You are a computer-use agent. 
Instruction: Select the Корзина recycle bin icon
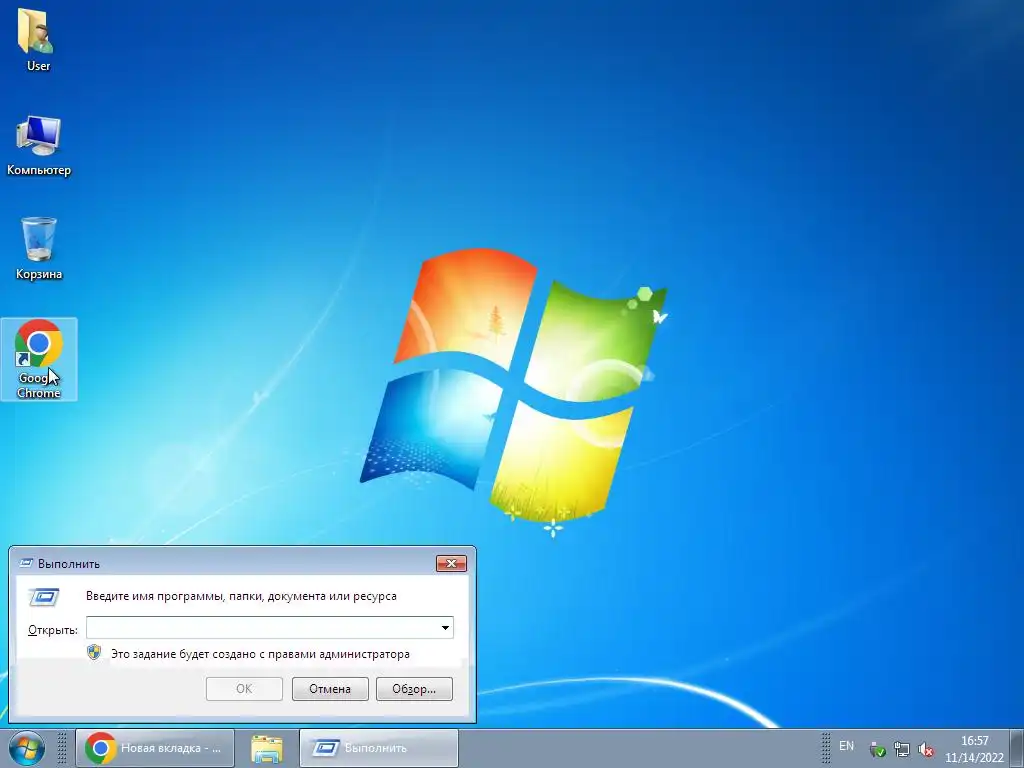coord(39,249)
